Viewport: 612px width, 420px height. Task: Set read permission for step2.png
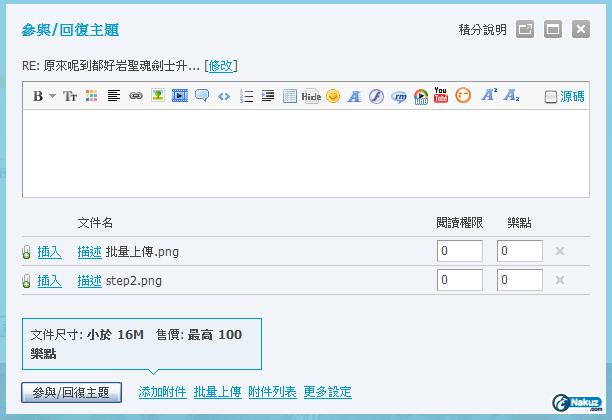460,280
